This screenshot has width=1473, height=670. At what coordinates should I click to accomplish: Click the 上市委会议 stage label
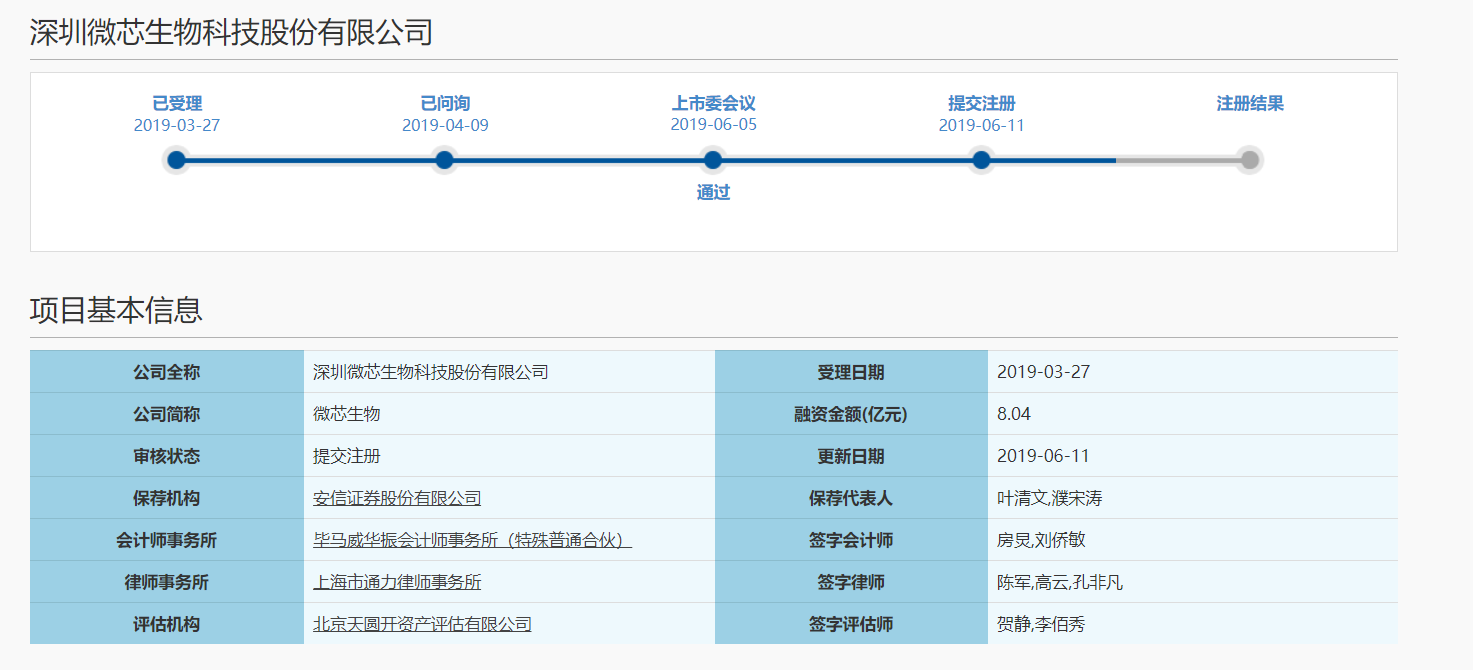click(713, 103)
